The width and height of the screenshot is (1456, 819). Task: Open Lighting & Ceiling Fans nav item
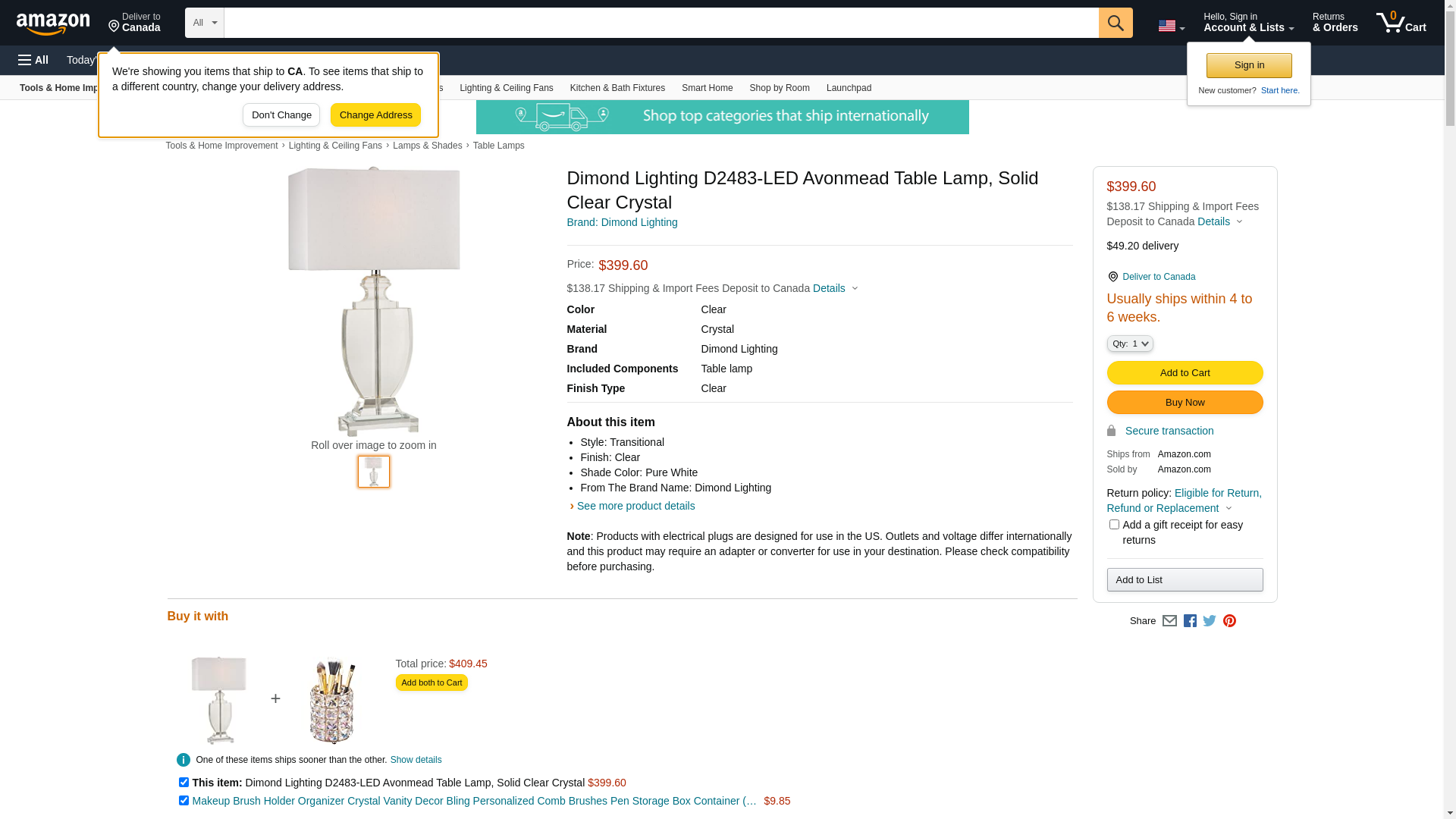point(506,88)
